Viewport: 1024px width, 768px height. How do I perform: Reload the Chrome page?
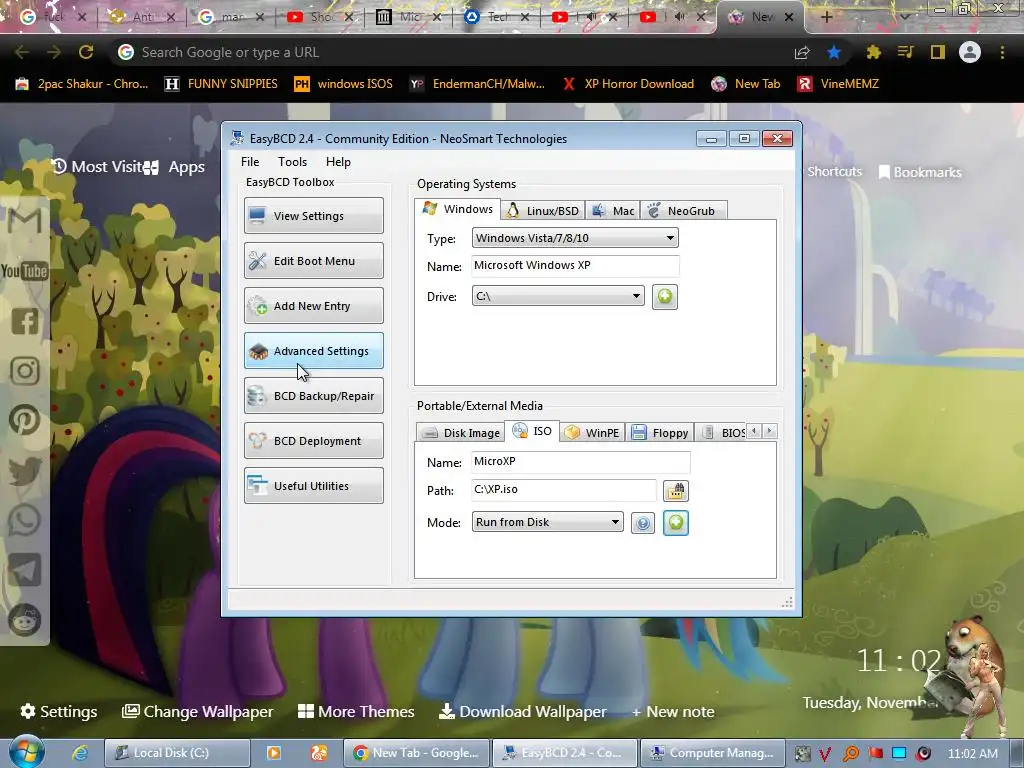(86, 52)
